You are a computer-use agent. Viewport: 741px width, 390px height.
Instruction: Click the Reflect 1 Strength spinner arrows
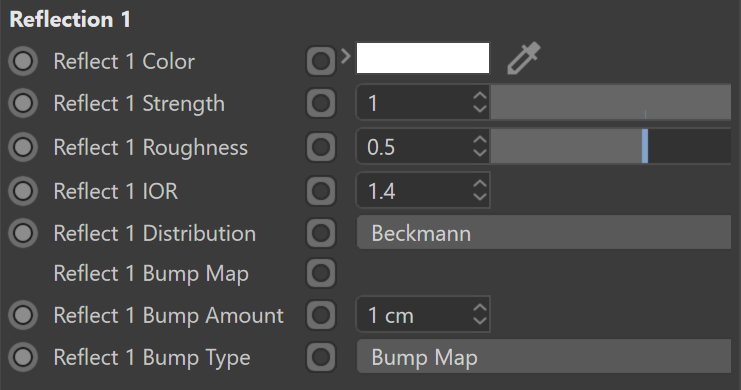[480, 103]
